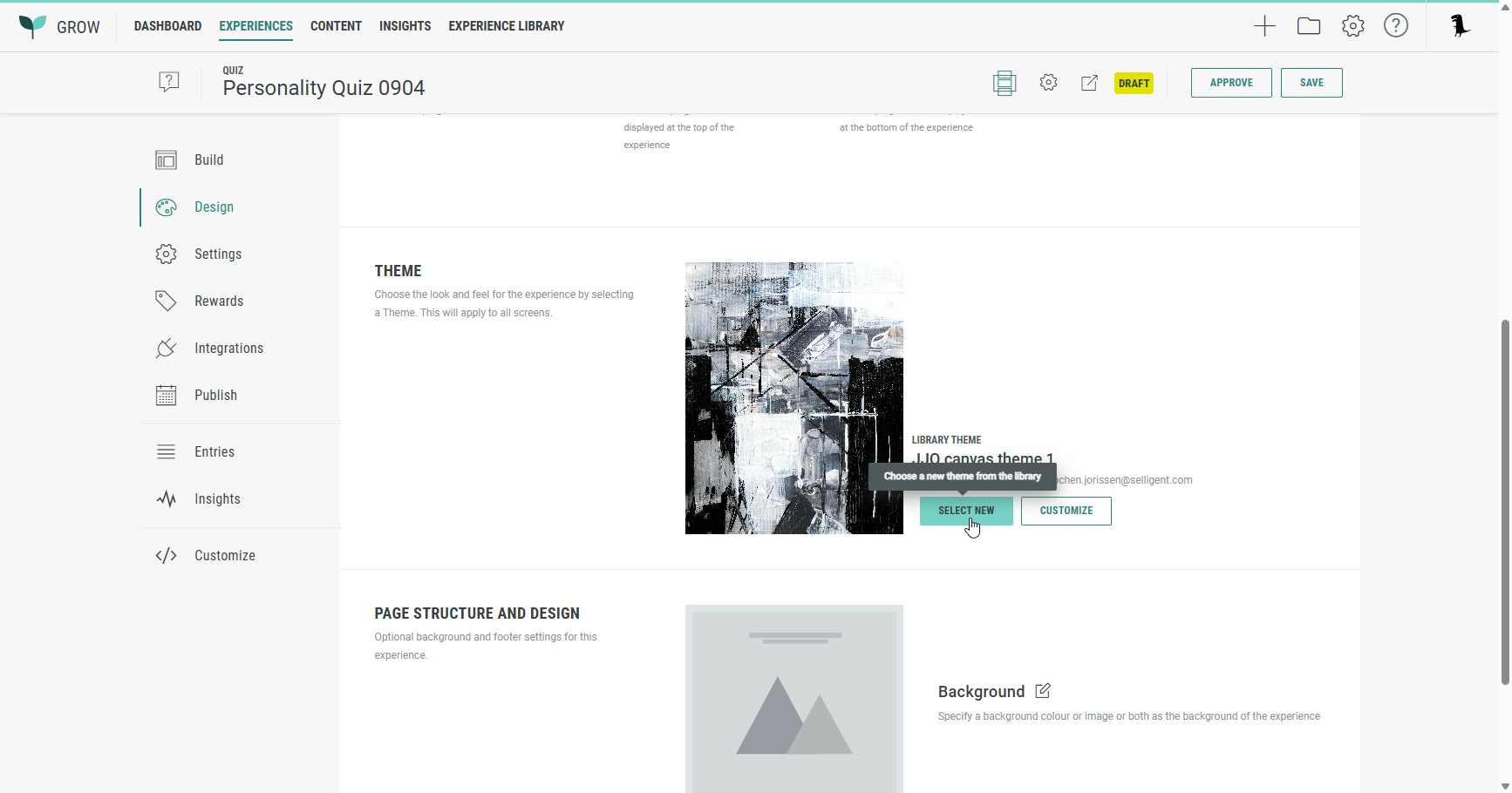
Task: Click the GROW leaf logo
Action: click(x=32, y=26)
